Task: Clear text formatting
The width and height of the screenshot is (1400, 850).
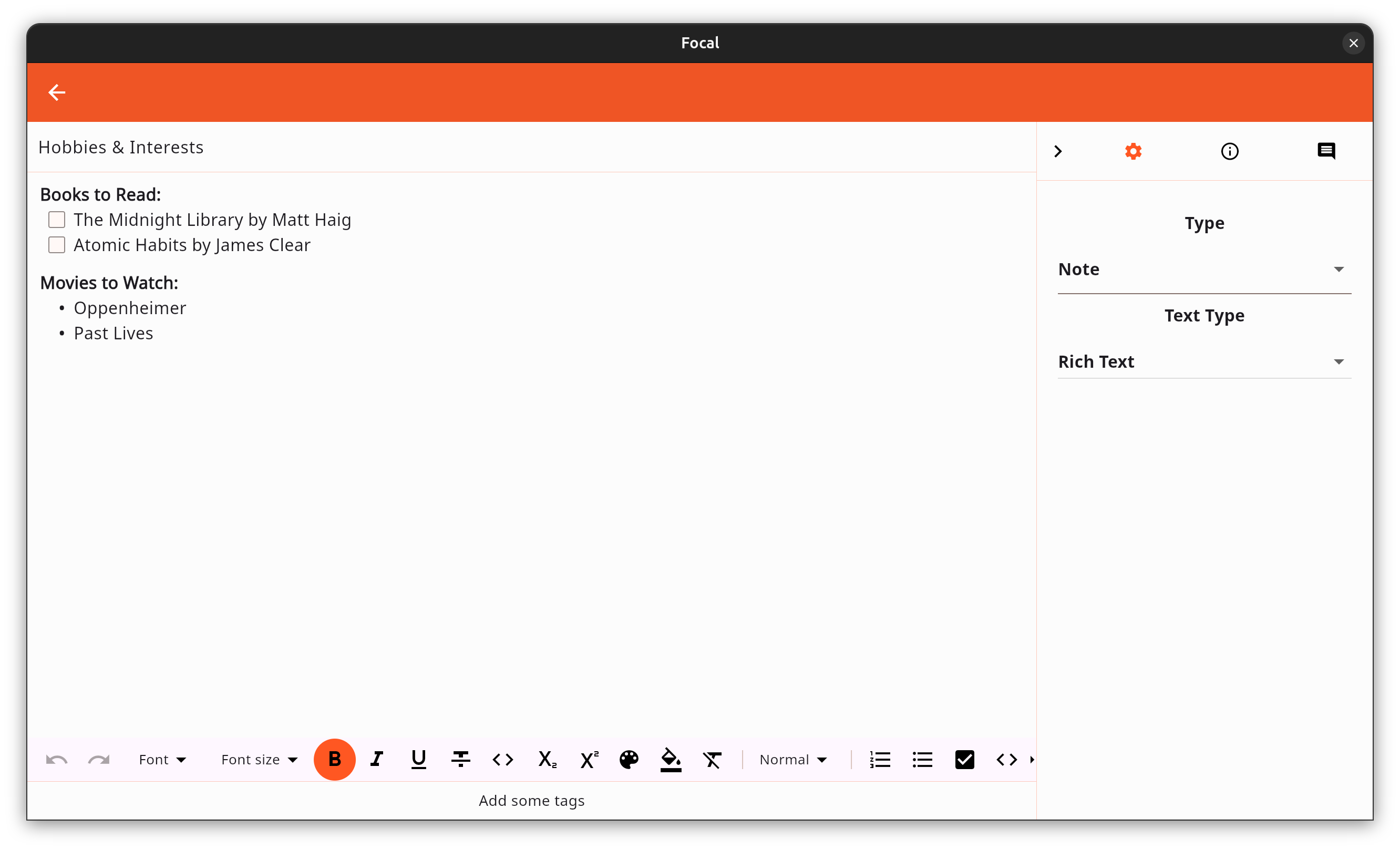Action: (x=713, y=759)
